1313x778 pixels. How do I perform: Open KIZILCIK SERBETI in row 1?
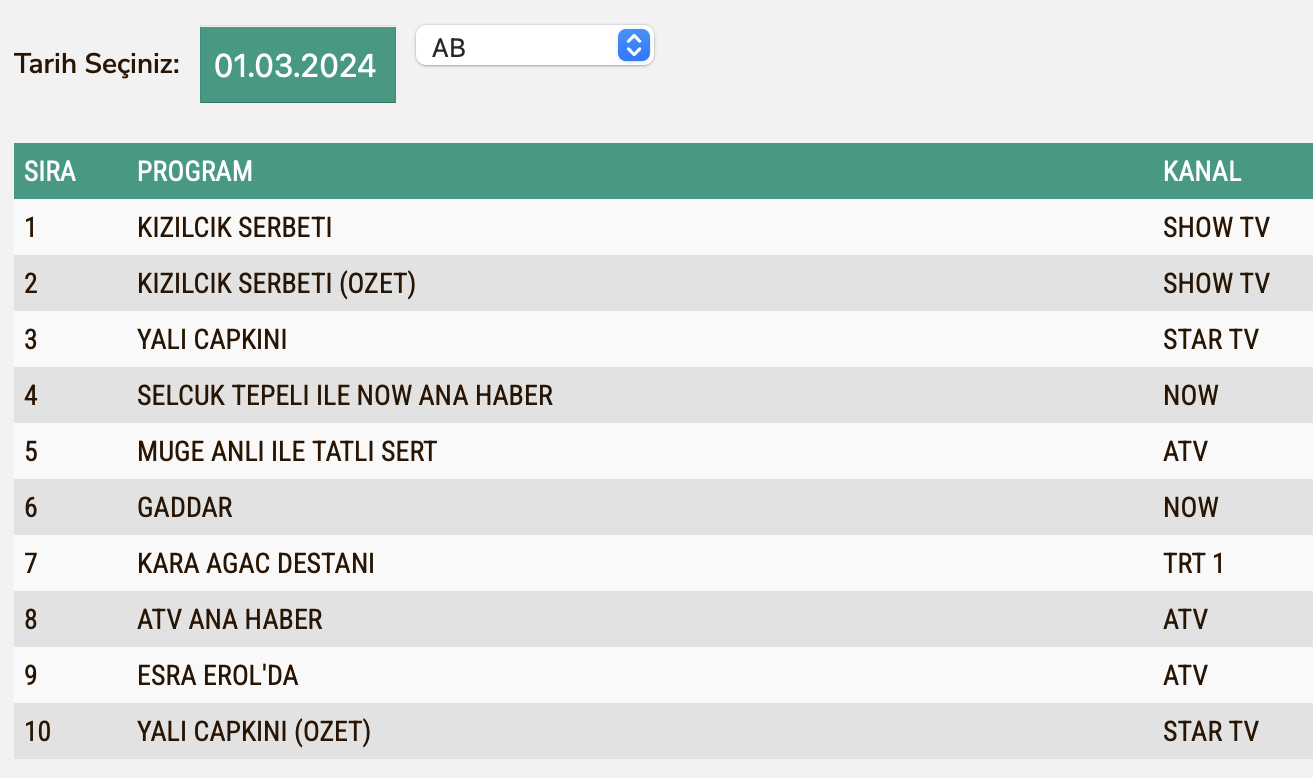tap(234, 227)
